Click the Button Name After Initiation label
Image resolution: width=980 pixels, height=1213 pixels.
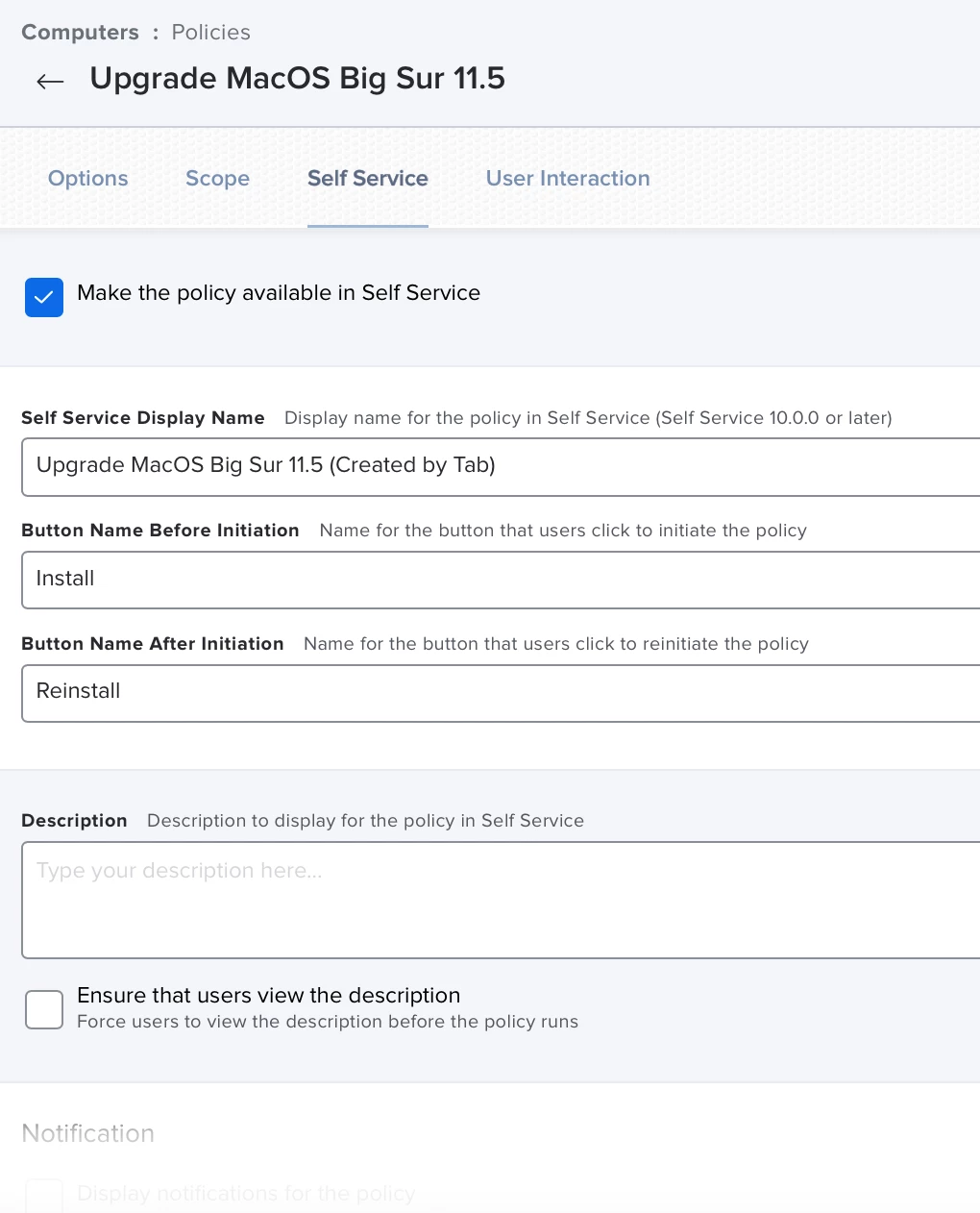153,644
